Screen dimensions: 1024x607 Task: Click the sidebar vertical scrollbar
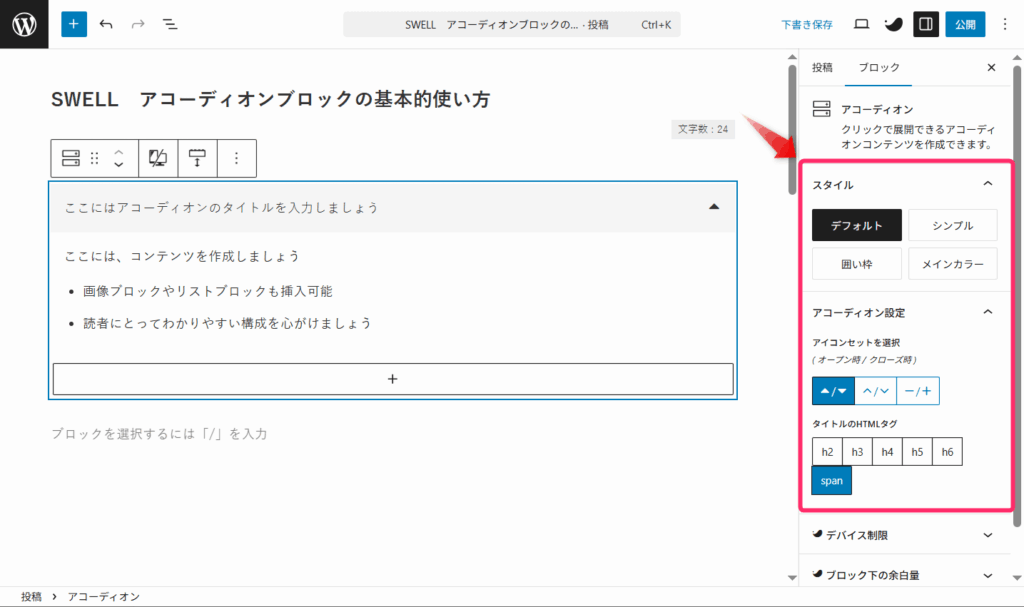click(1017, 296)
